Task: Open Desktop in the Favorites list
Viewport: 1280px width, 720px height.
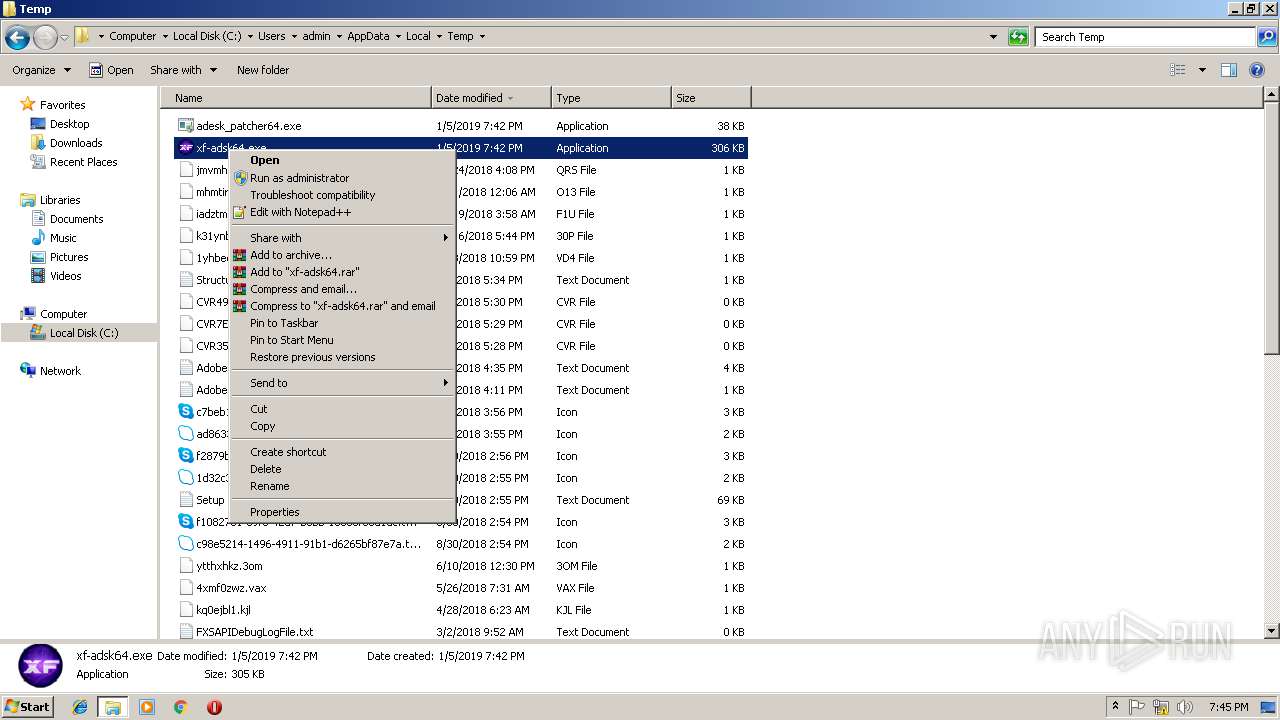Action: tap(69, 124)
